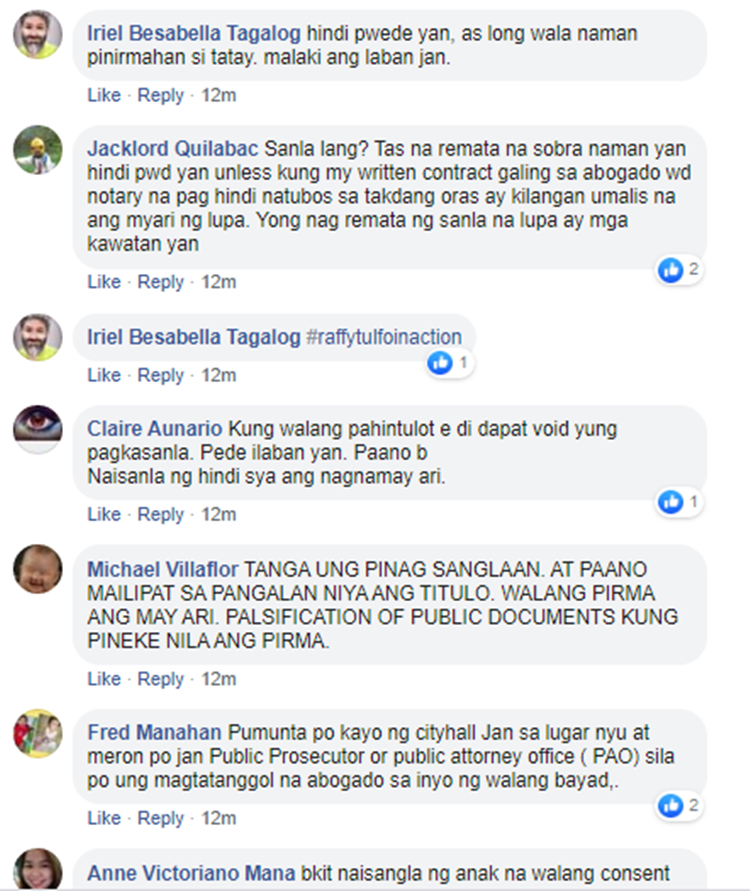Click the like reaction icon on Jacklord's comment
Screen dimensions: 750x891
pos(670,270)
